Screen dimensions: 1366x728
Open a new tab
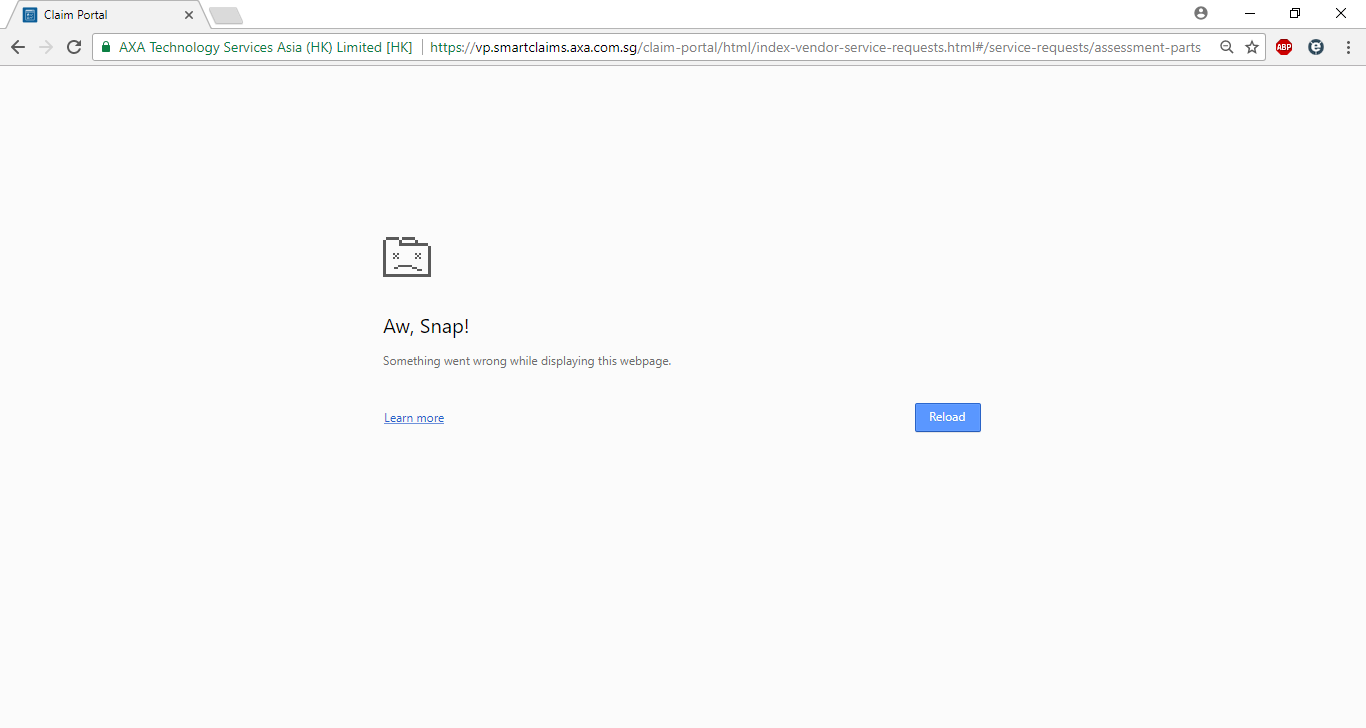226,15
